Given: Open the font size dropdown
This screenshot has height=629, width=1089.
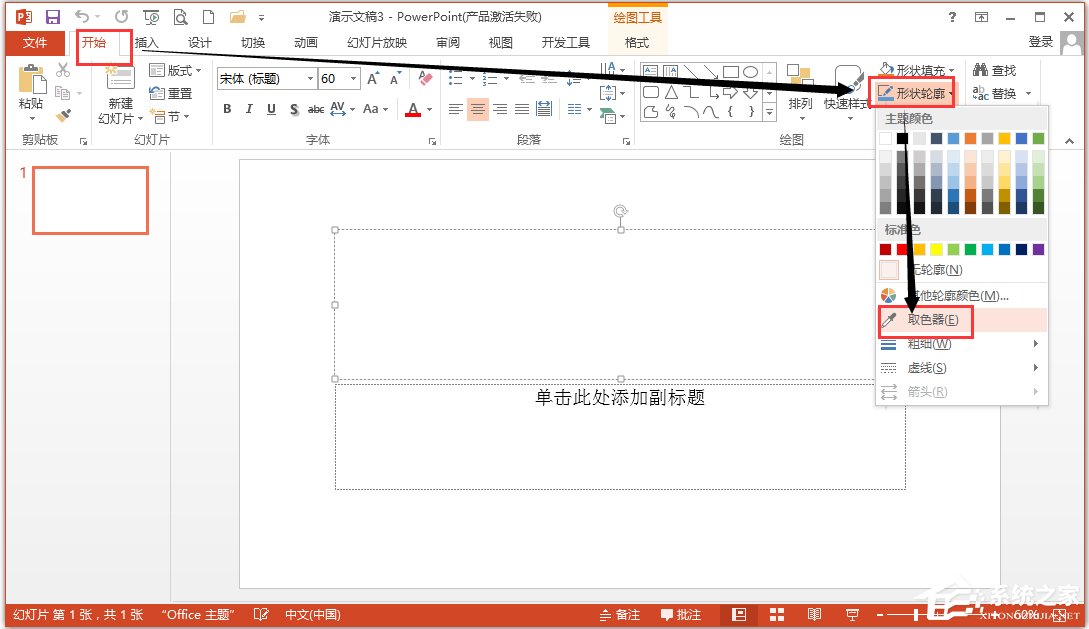Looking at the screenshot, I should (x=354, y=78).
